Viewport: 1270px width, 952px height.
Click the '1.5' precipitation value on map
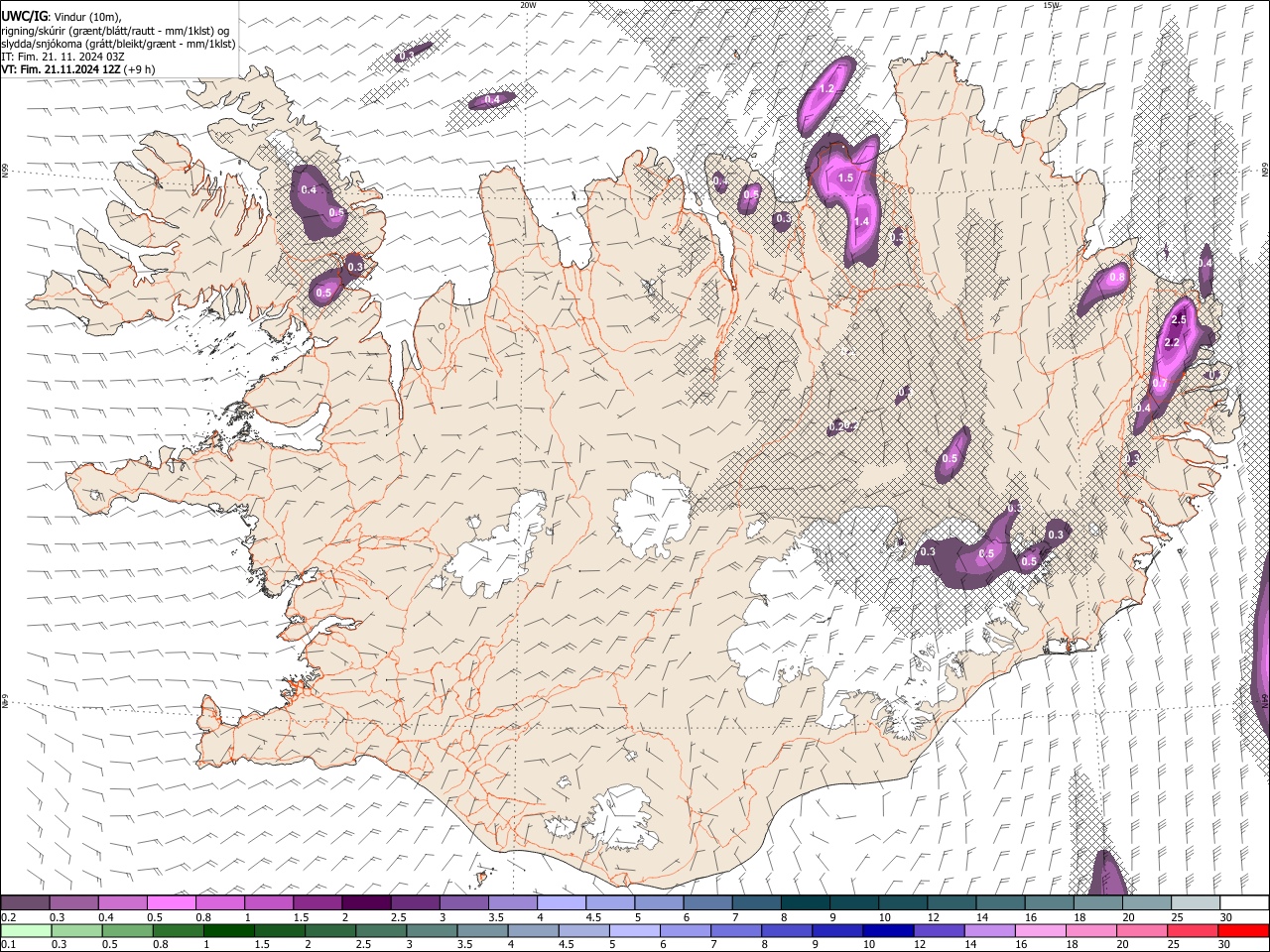click(x=845, y=178)
